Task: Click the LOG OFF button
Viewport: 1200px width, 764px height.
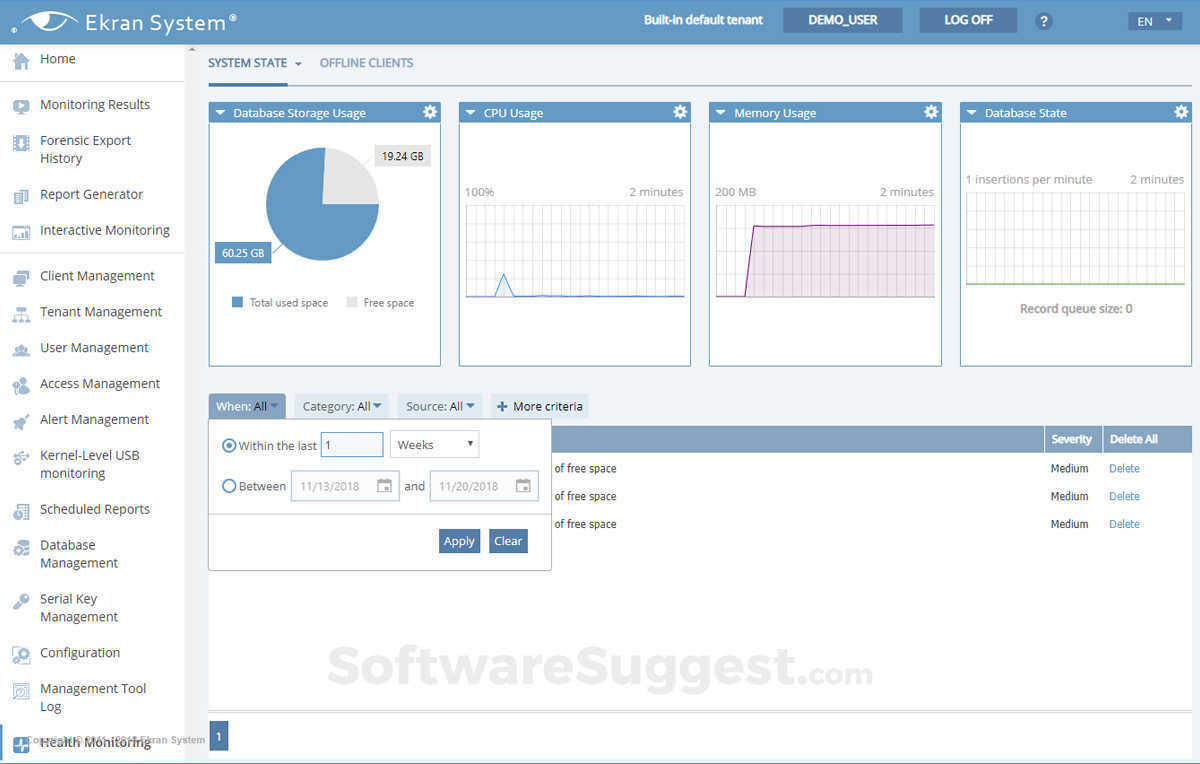Action: (x=968, y=20)
